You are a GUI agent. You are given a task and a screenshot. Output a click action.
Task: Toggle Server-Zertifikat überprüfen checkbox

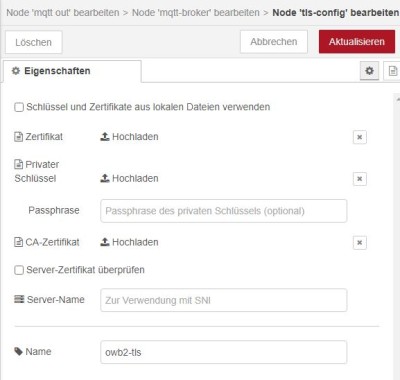19,270
